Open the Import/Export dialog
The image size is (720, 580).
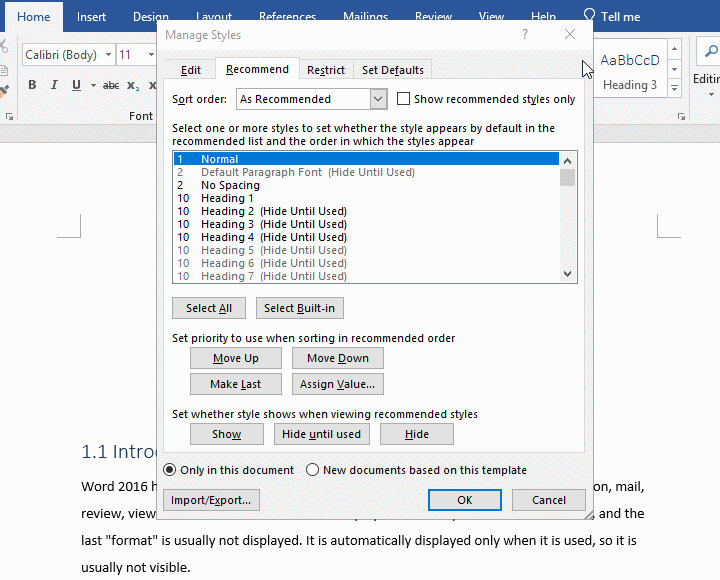(211, 500)
